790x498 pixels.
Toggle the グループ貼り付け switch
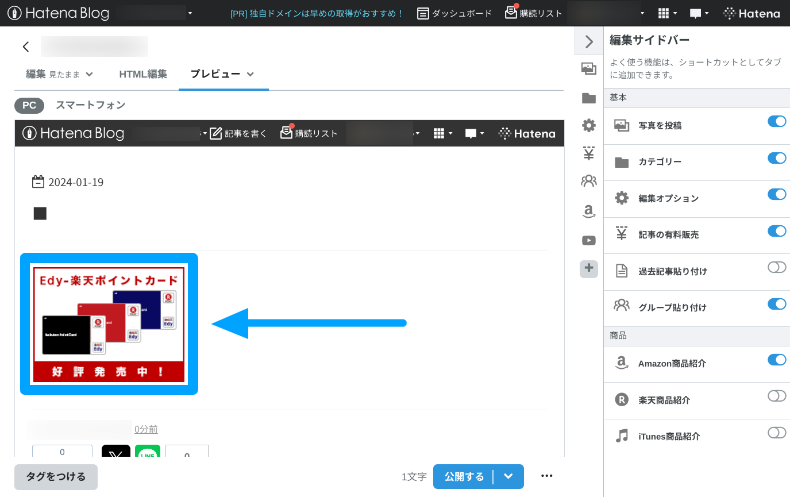(776, 304)
